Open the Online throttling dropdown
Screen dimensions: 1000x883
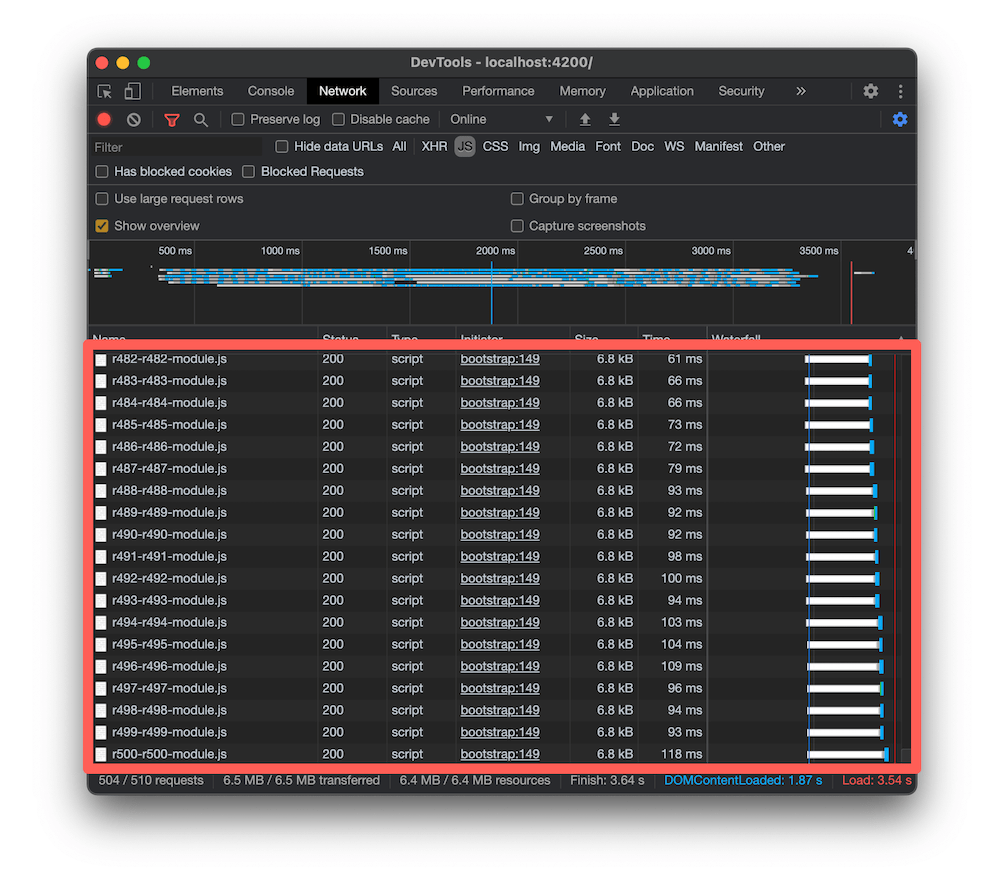(501, 119)
